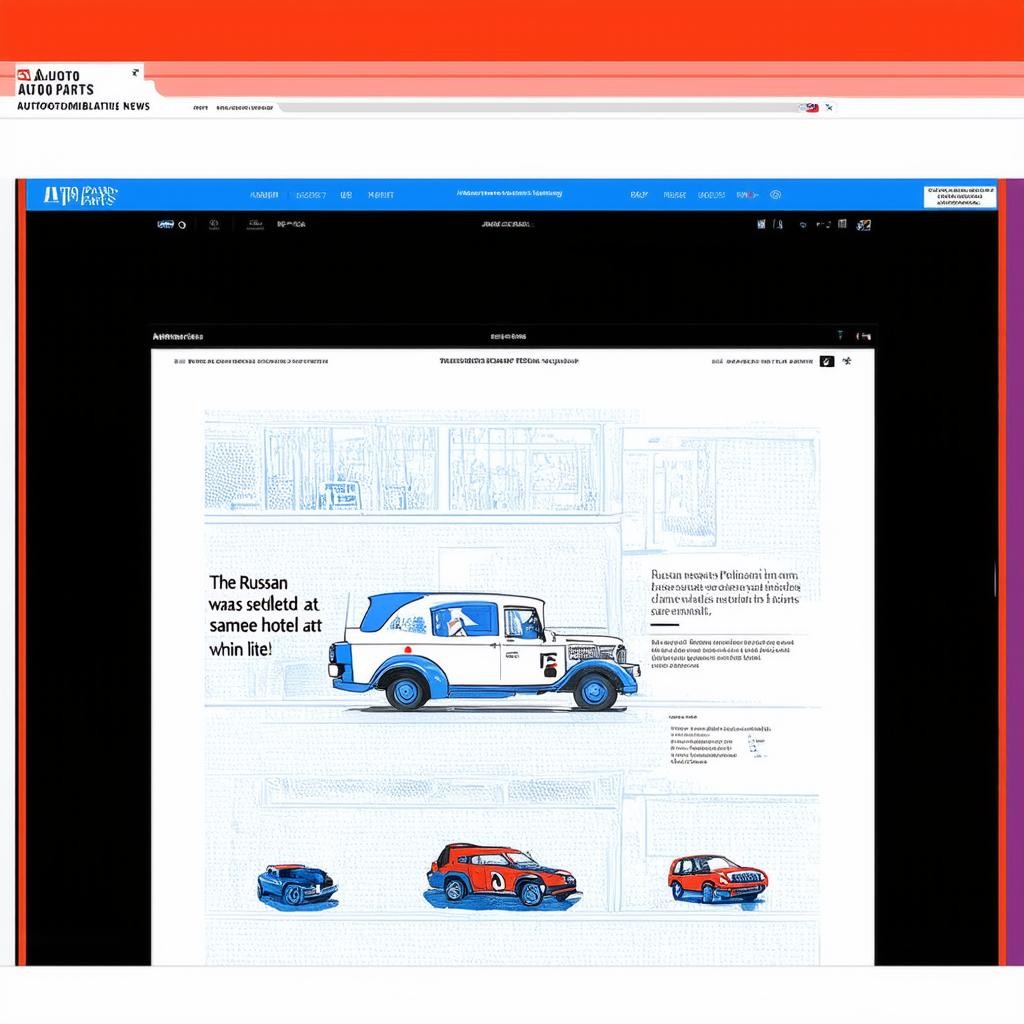1024x1024 pixels.
Task: Click the icon right of the black square icon
Action: (847, 361)
